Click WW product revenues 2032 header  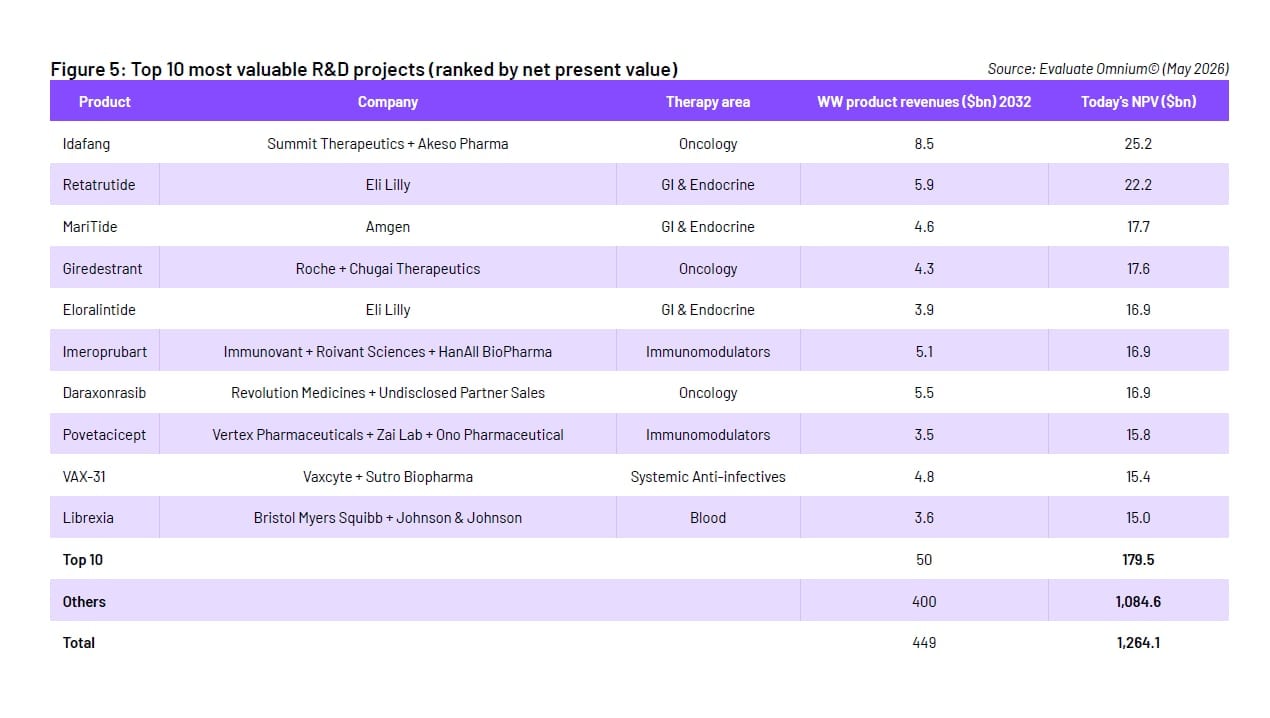[x=924, y=102]
